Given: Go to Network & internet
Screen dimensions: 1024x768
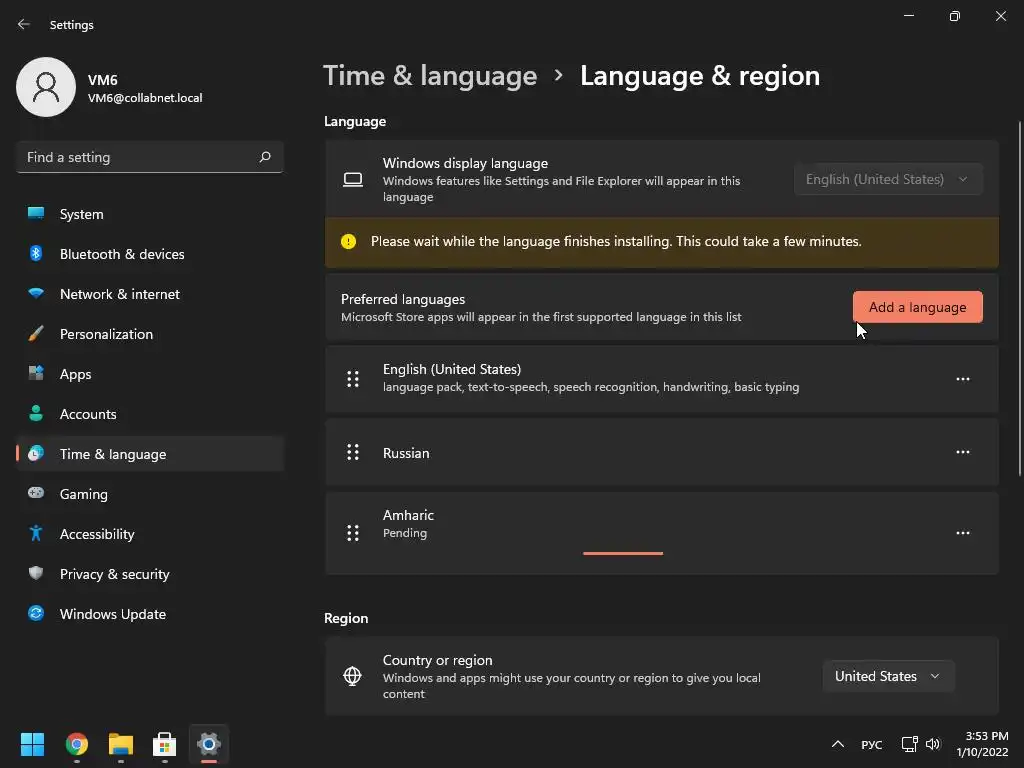Looking at the screenshot, I should [150, 294].
